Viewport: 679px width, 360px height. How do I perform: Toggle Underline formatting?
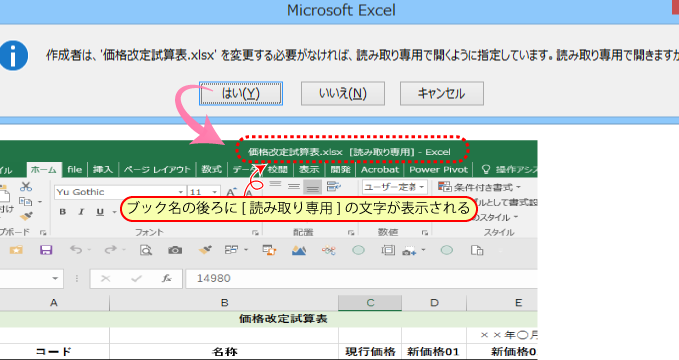click(100, 212)
